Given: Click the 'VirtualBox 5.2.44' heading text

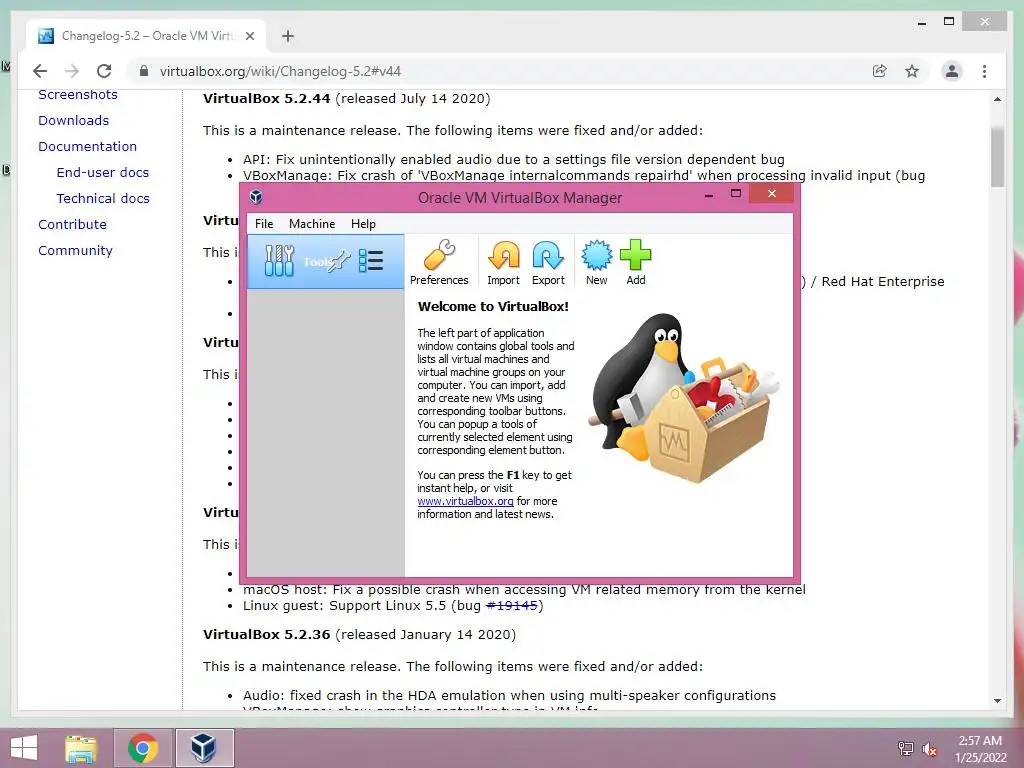Looking at the screenshot, I should pos(266,99).
